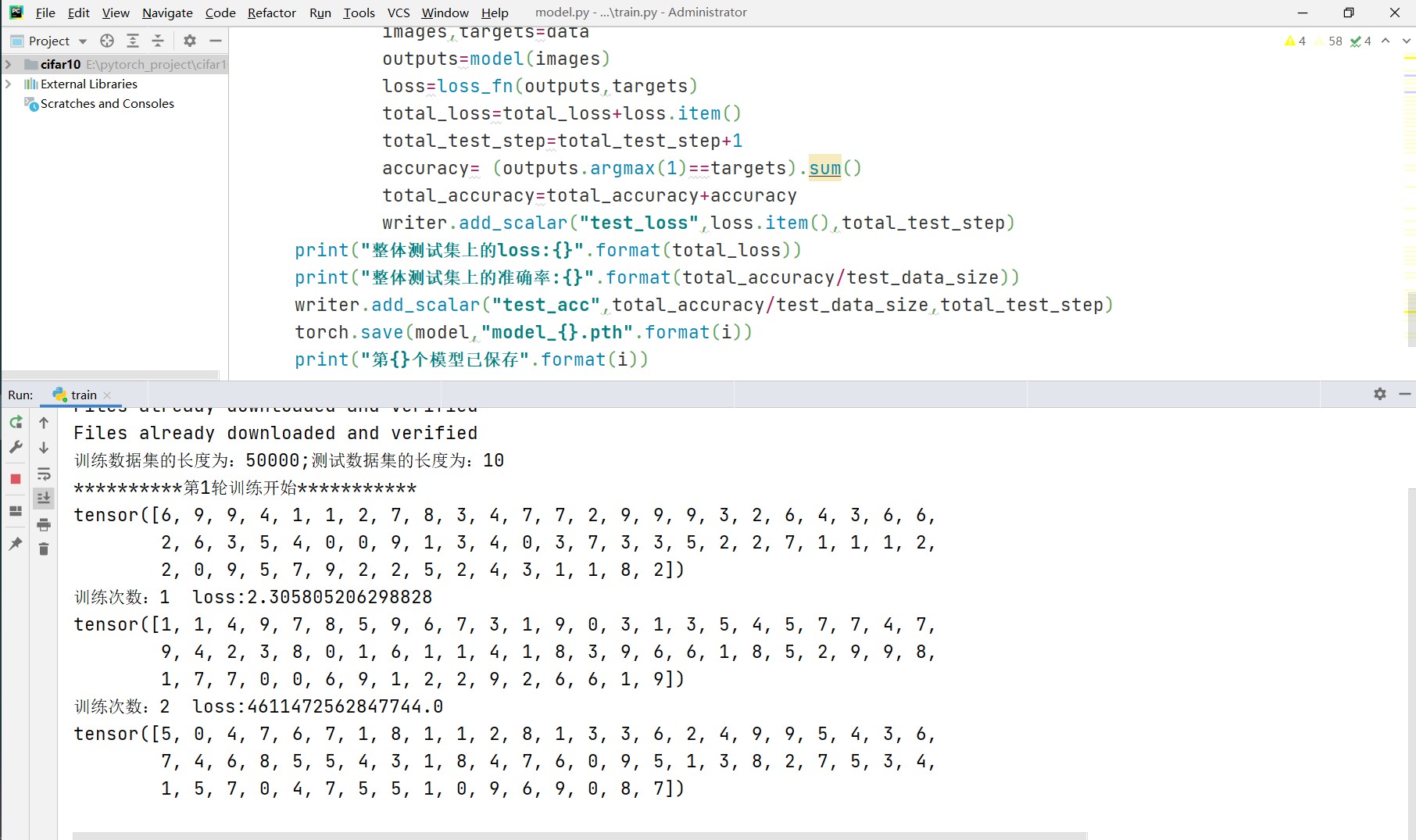
Task: Open the View menu
Action: coord(116,13)
